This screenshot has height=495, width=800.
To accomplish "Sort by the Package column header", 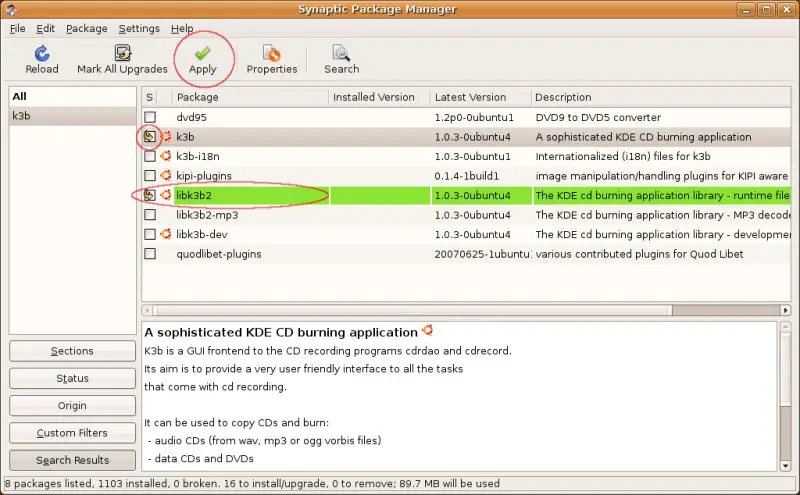I will tap(250, 97).
